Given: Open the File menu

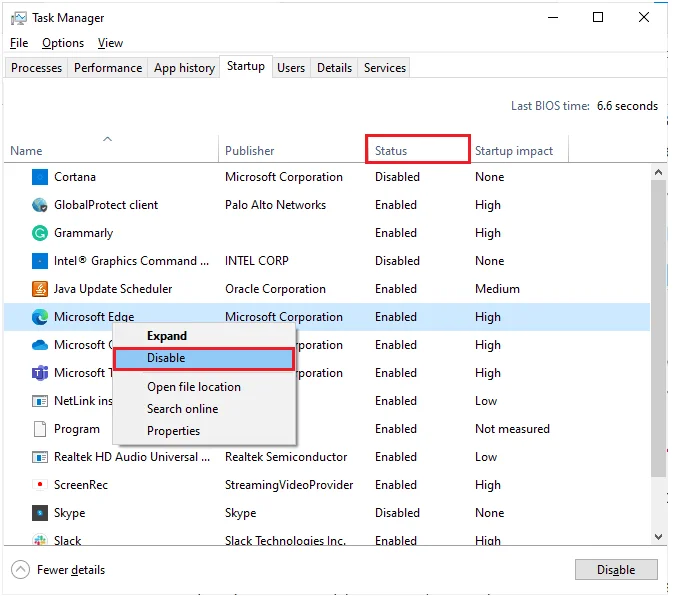Looking at the screenshot, I should [x=19, y=43].
